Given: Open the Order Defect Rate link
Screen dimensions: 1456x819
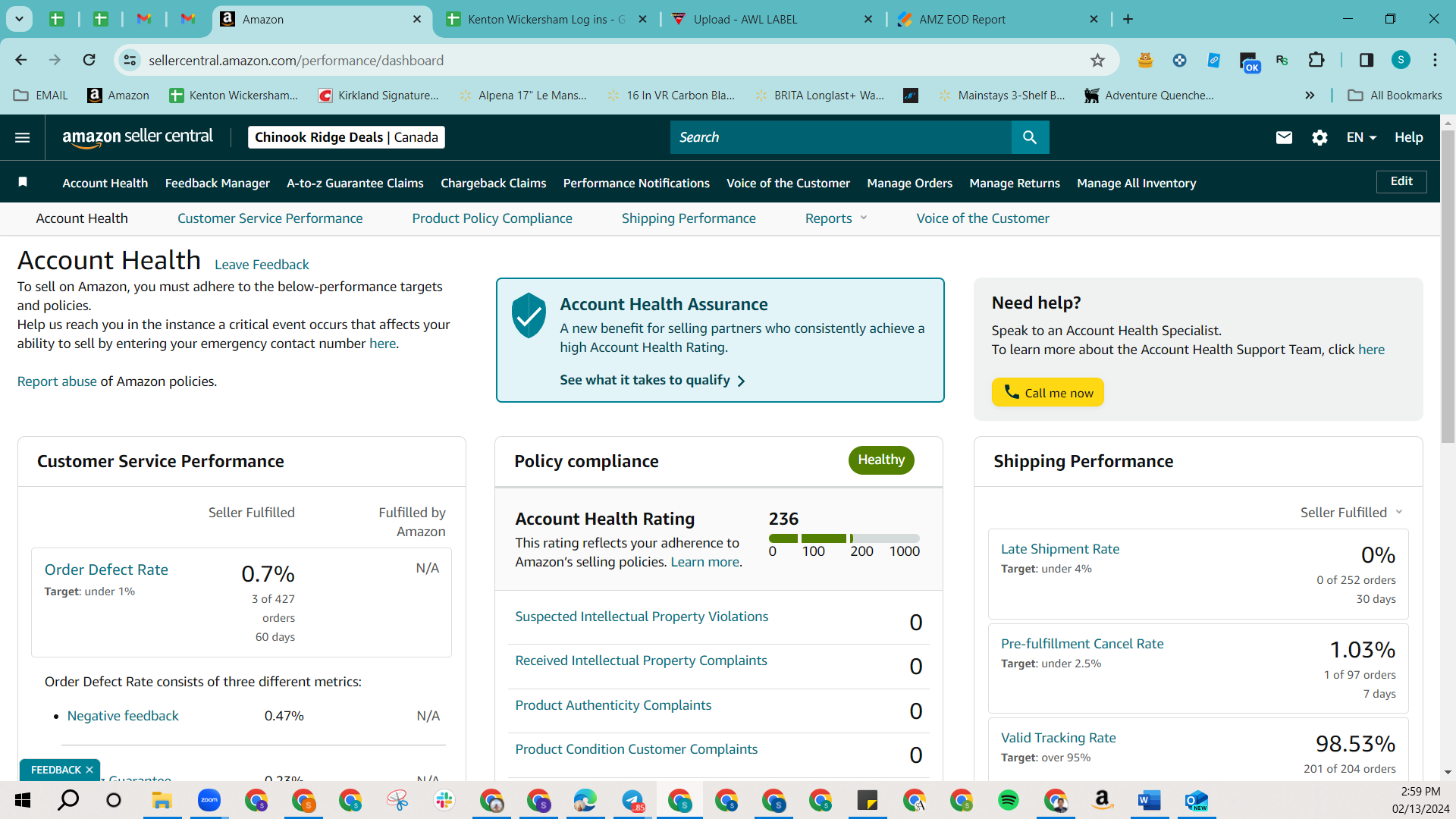Looking at the screenshot, I should point(106,570).
